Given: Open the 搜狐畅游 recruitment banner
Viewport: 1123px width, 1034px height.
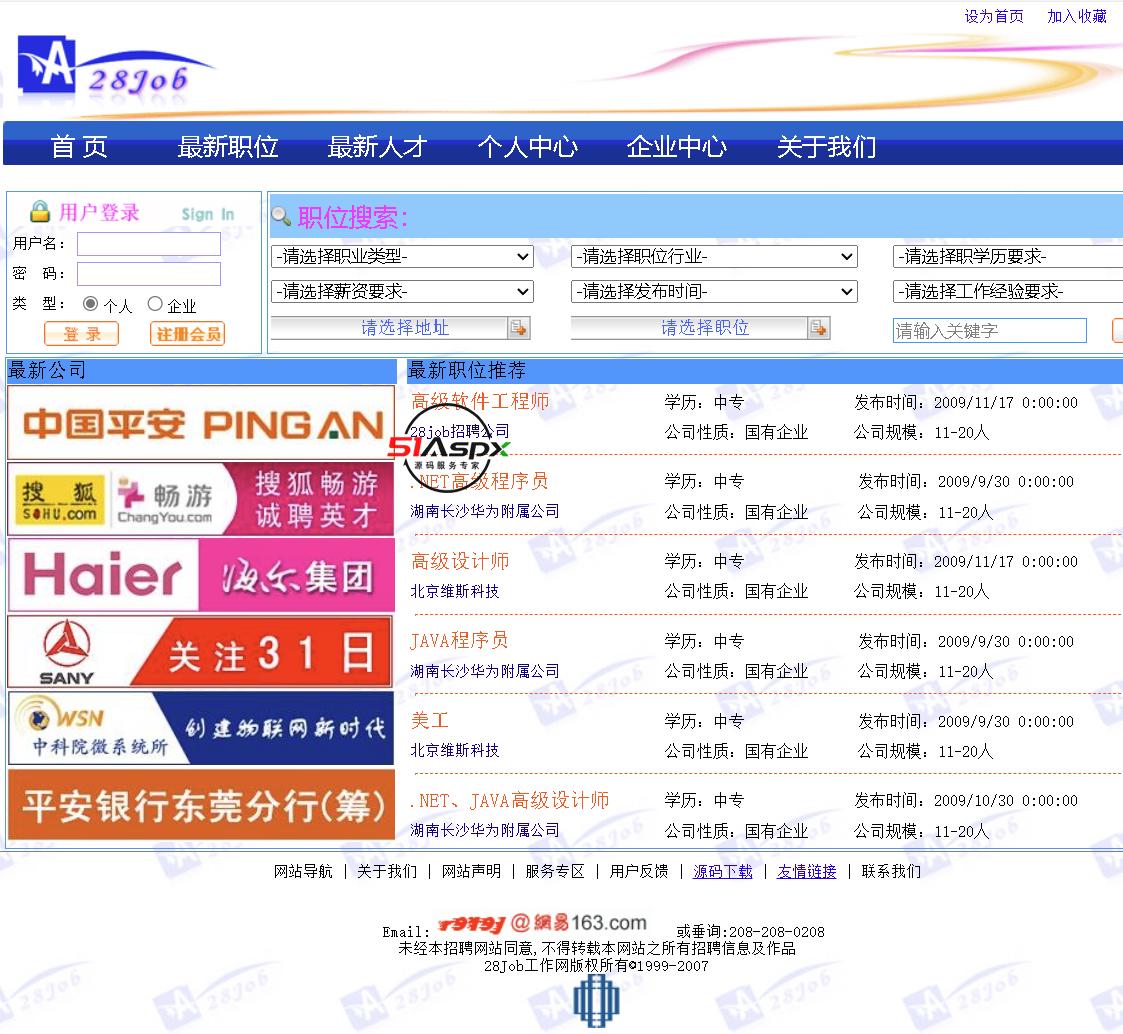Looking at the screenshot, I should (201, 499).
